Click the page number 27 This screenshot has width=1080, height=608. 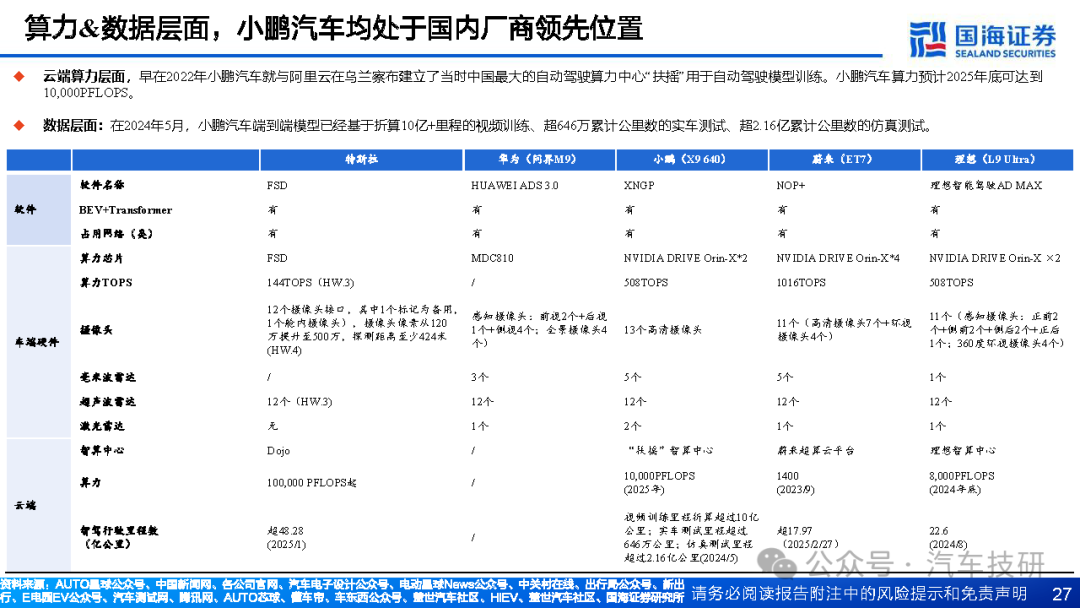1061,593
